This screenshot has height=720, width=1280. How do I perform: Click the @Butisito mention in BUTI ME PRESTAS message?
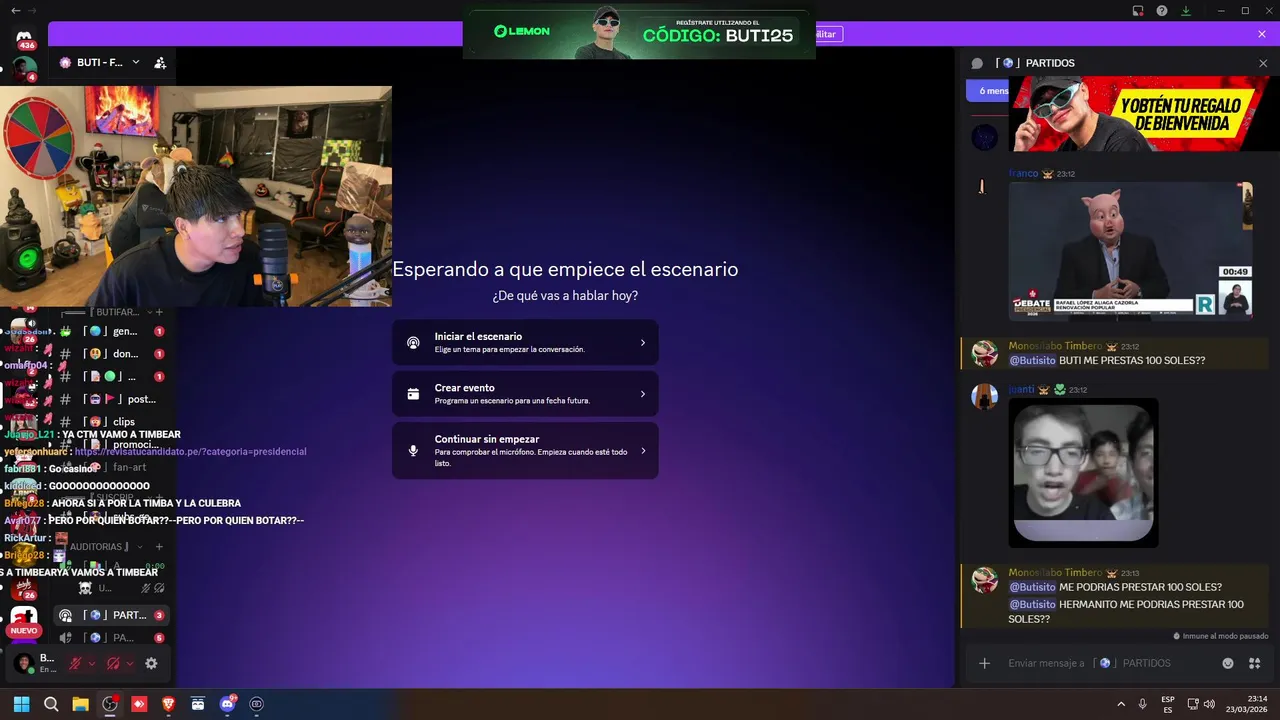click(x=1032, y=360)
